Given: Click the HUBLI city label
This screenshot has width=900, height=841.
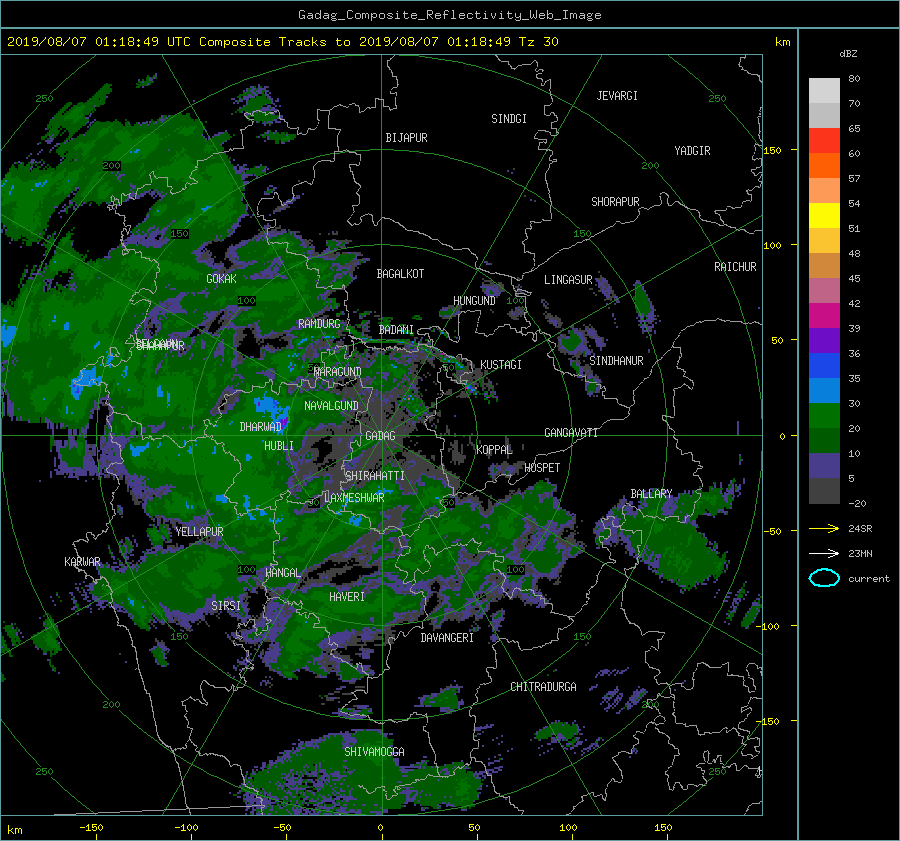Looking at the screenshot, I should (278, 445).
